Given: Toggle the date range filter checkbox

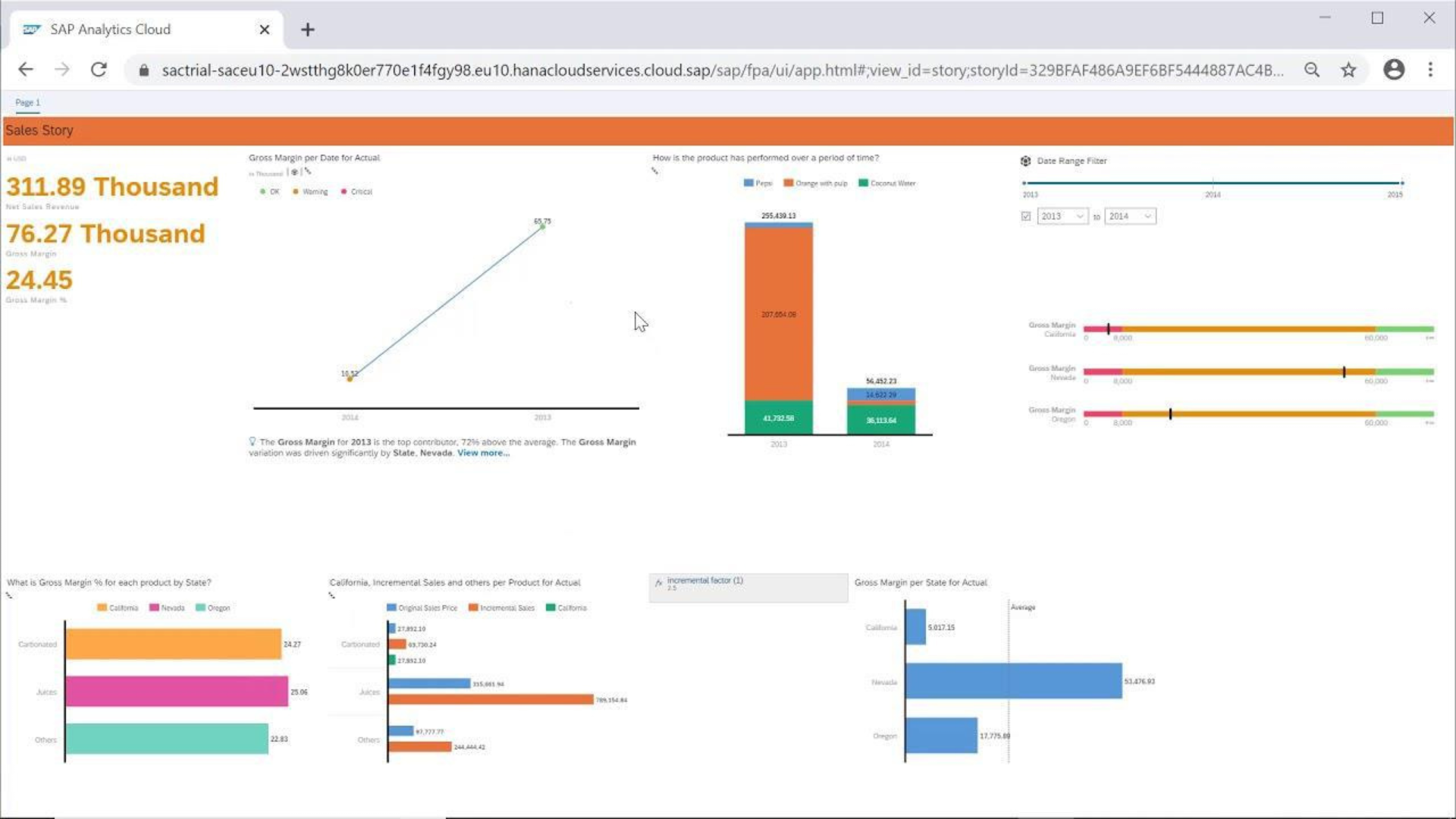Looking at the screenshot, I should (1026, 216).
